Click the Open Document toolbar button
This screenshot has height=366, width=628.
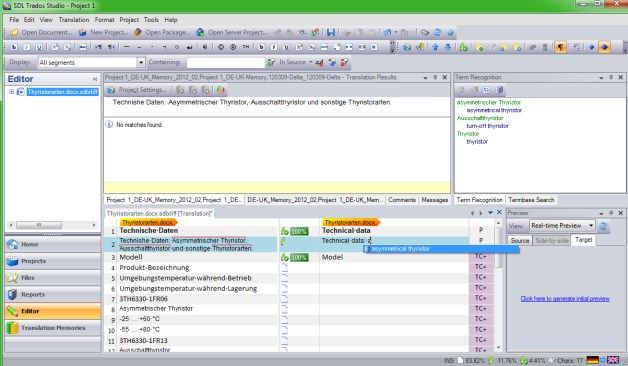41,32
